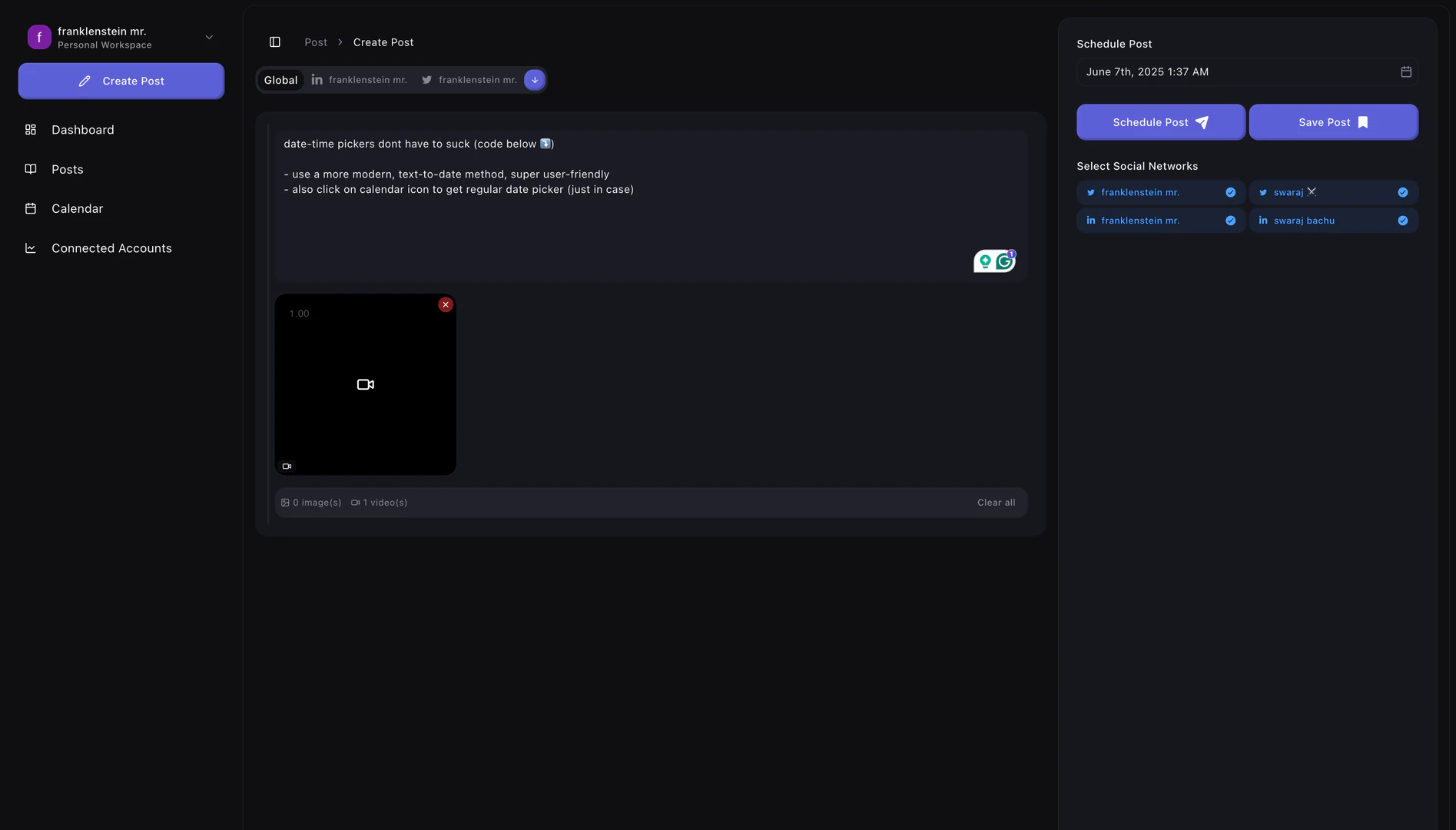The height and width of the screenshot is (830, 1456).
Task: Click the Save Post button
Action: (1332, 121)
